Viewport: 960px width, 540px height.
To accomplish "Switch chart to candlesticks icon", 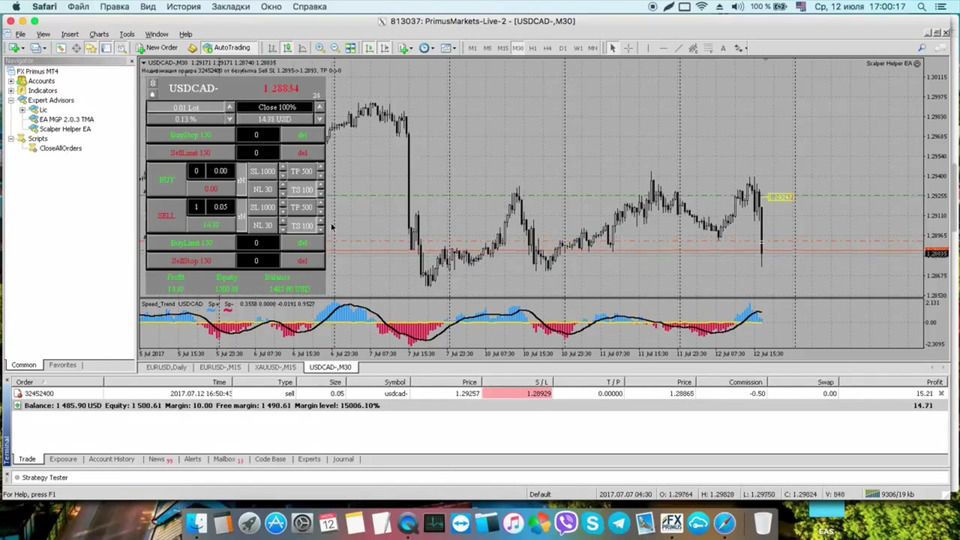I will click(x=287, y=48).
